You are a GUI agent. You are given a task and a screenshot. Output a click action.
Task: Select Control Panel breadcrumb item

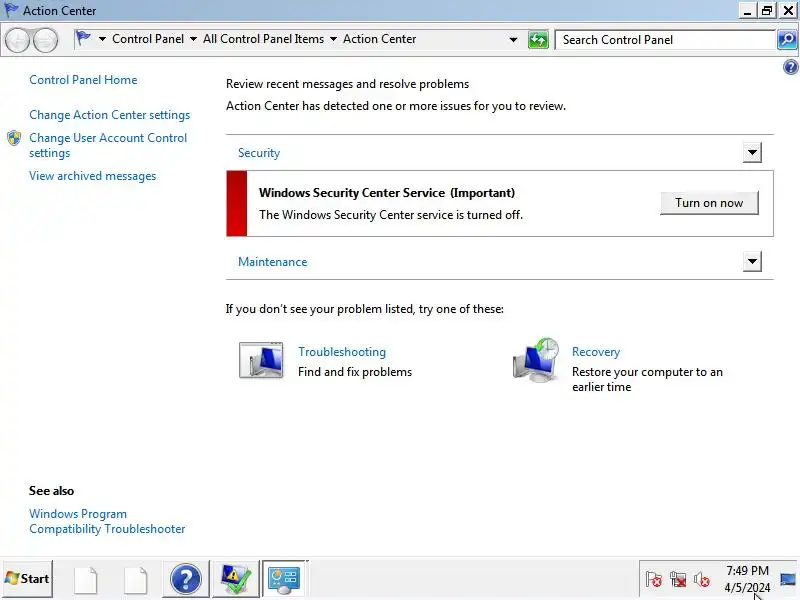148,39
